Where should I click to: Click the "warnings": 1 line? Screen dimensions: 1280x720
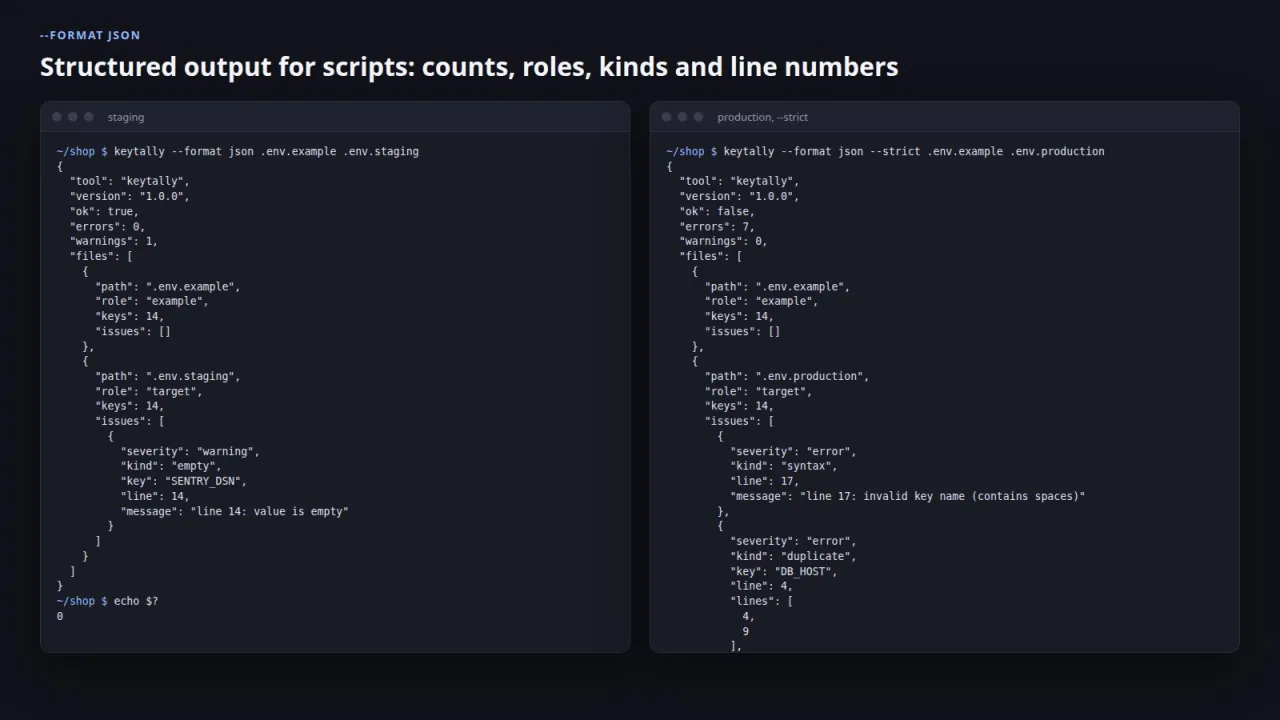click(x=114, y=241)
